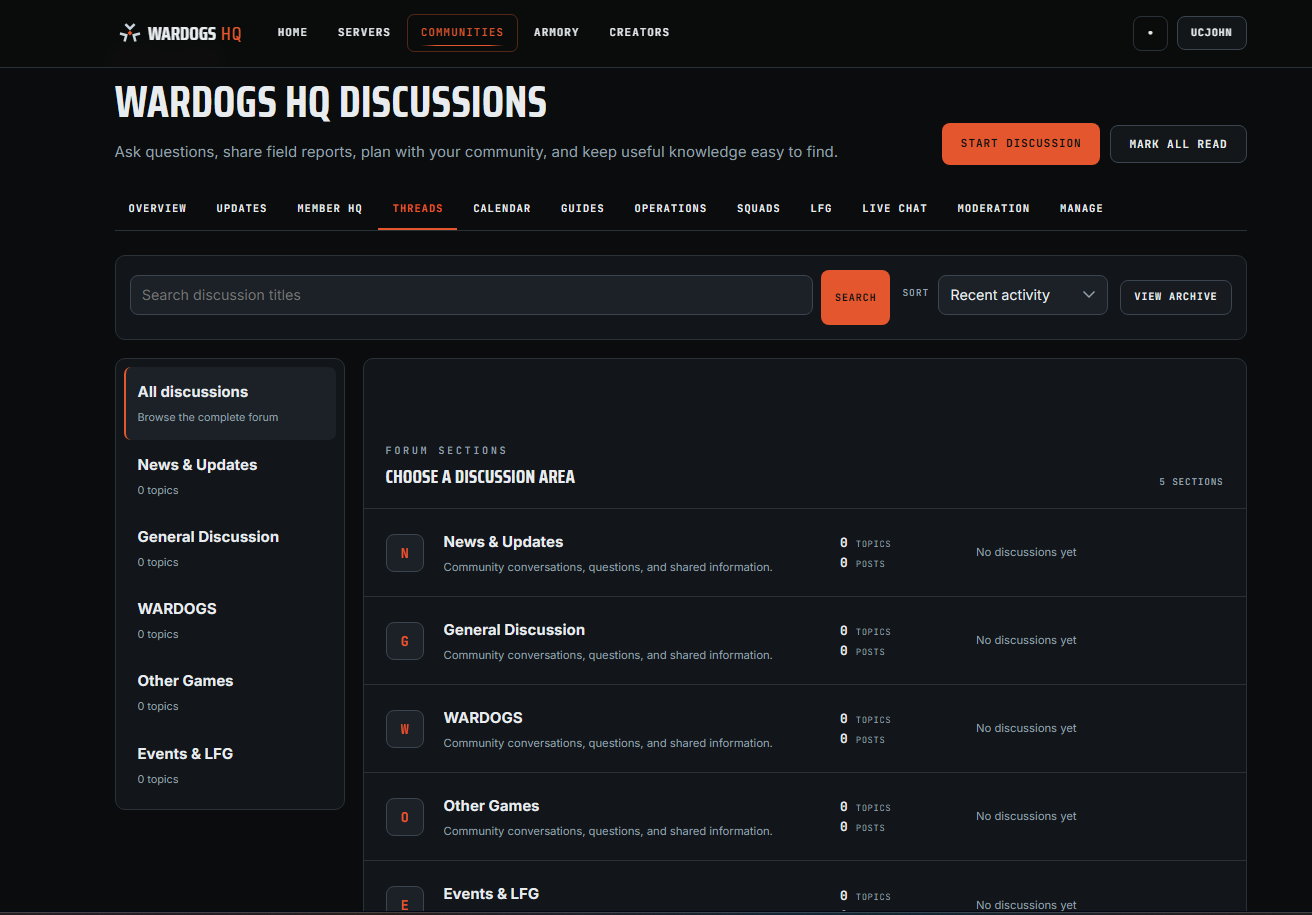Open the News & Updates 'N' section icon
Viewport: 1312px width, 915px height.
[405, 553]
